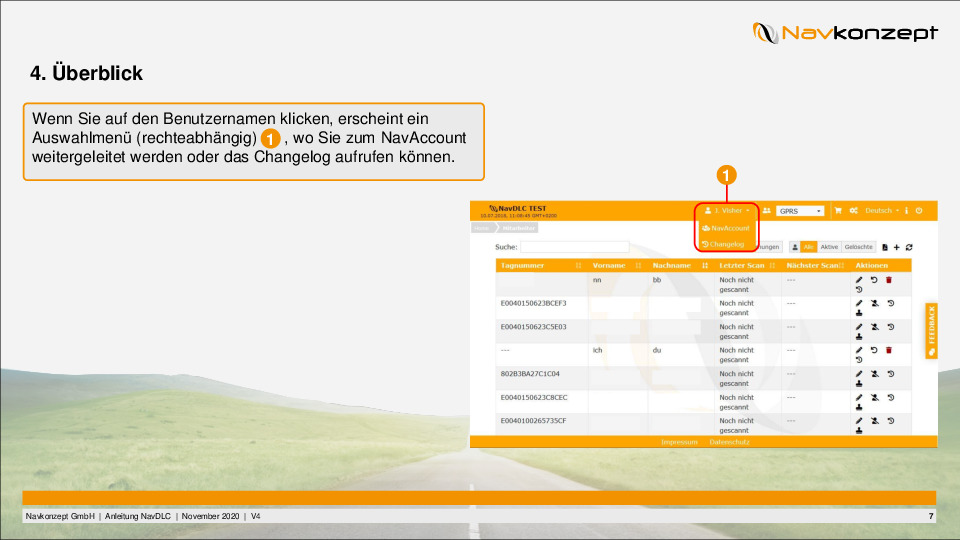Click the Nachname cell "bb"
This screenshot has width=960, height=540.
pyautogui.click(x=657, y=280)
